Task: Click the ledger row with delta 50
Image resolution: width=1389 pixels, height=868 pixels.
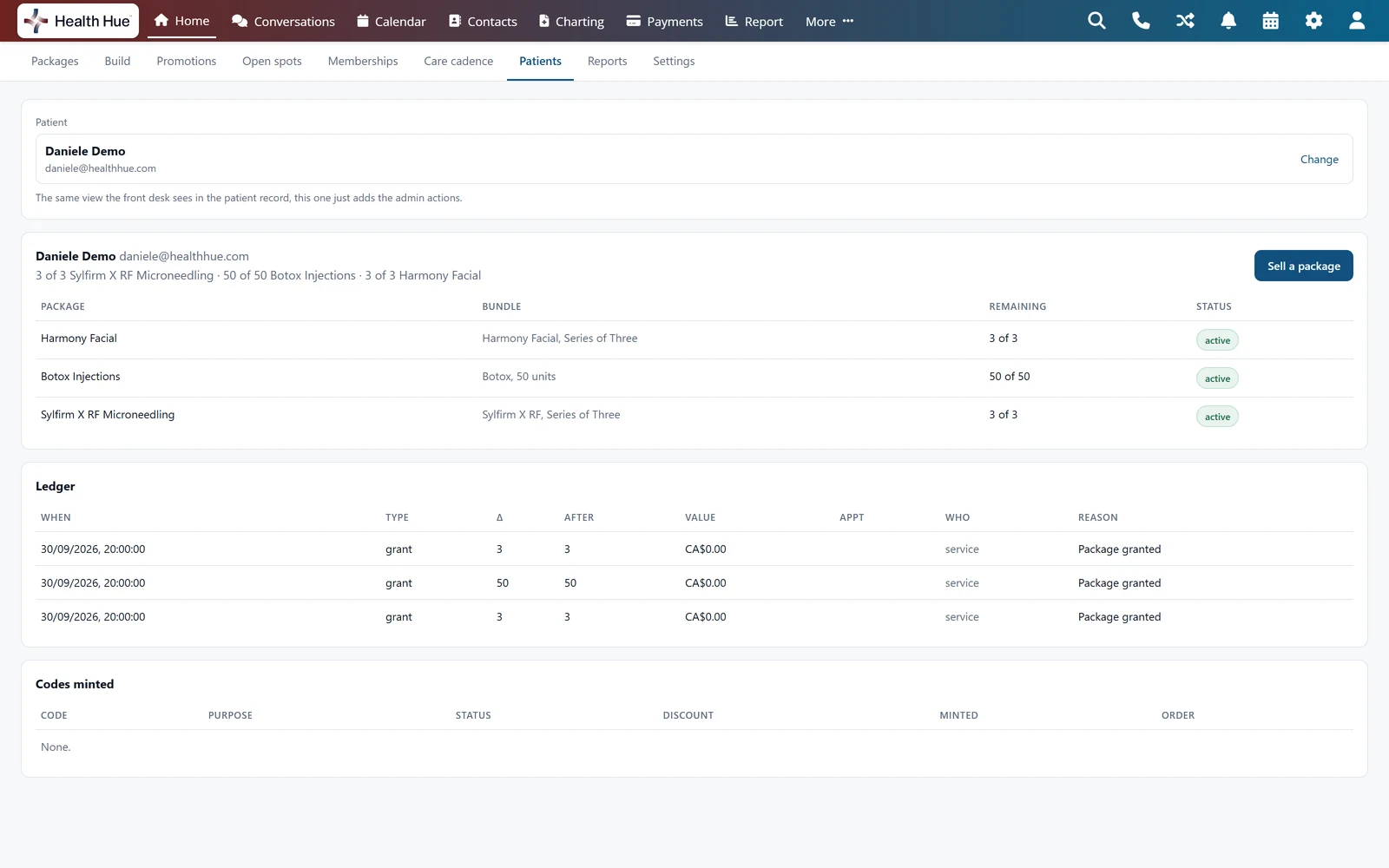Action: click(694, 583)
